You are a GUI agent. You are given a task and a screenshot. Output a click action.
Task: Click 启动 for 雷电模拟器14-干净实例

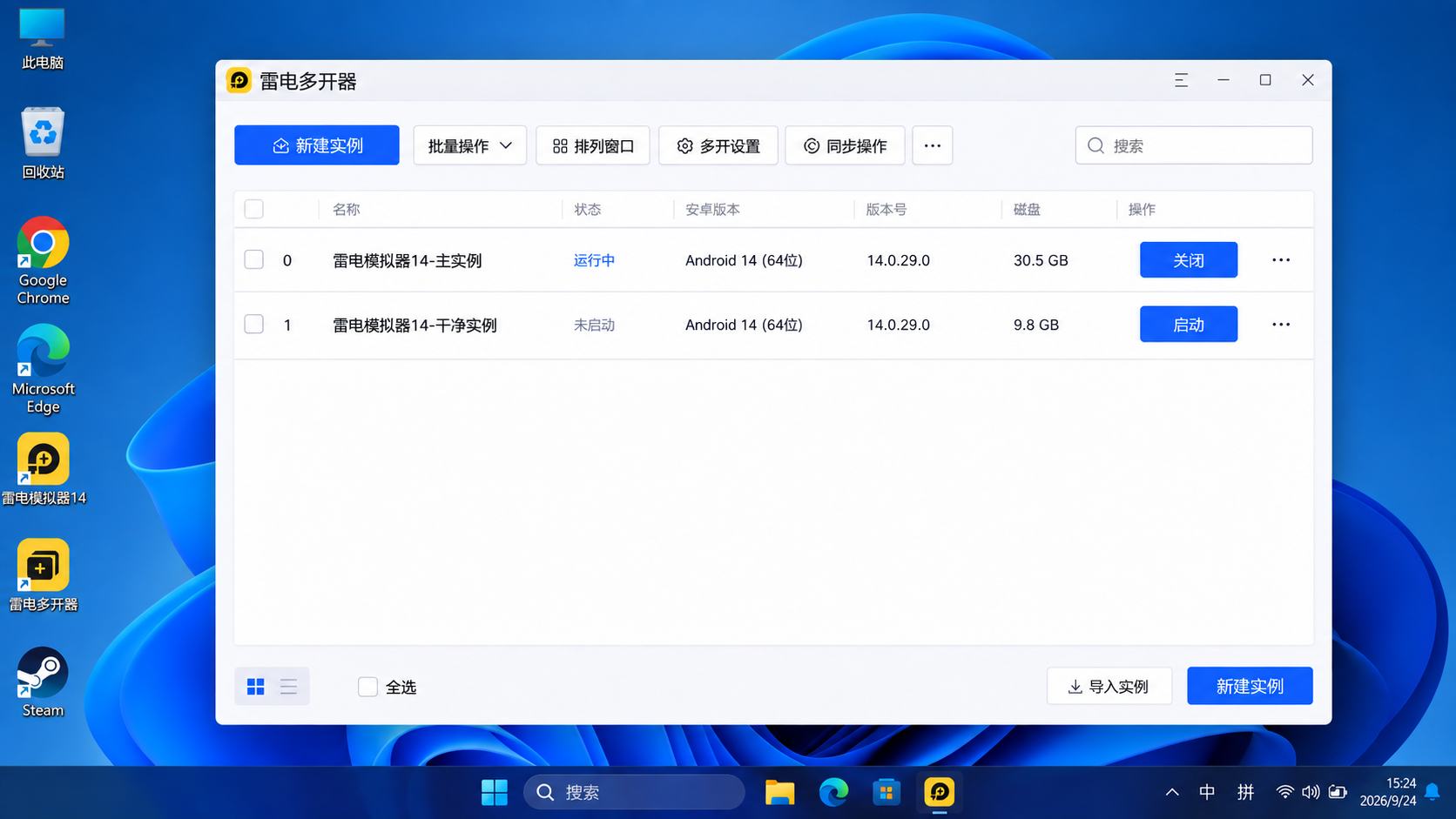1189,324
